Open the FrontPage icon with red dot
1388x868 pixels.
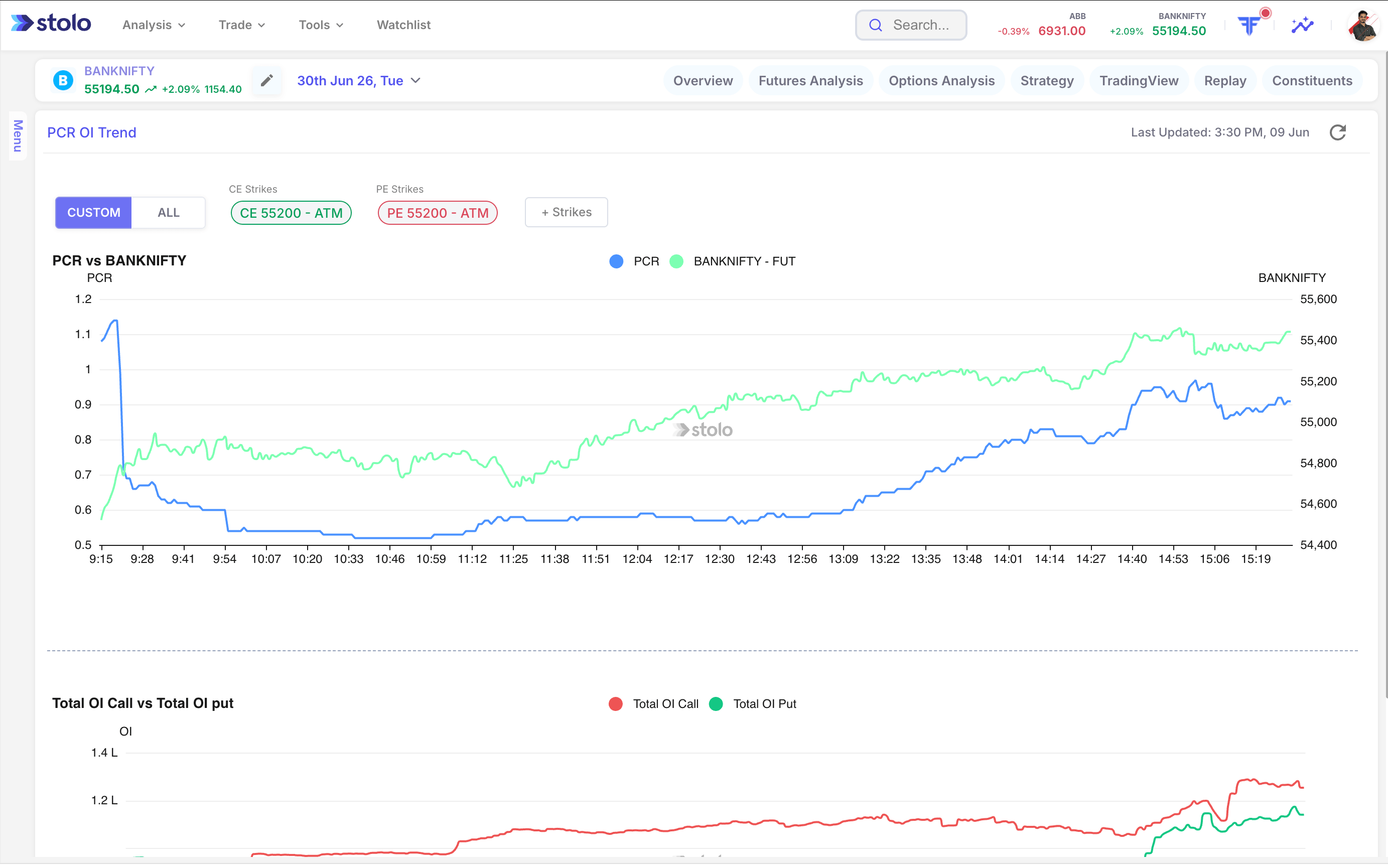1249,25
